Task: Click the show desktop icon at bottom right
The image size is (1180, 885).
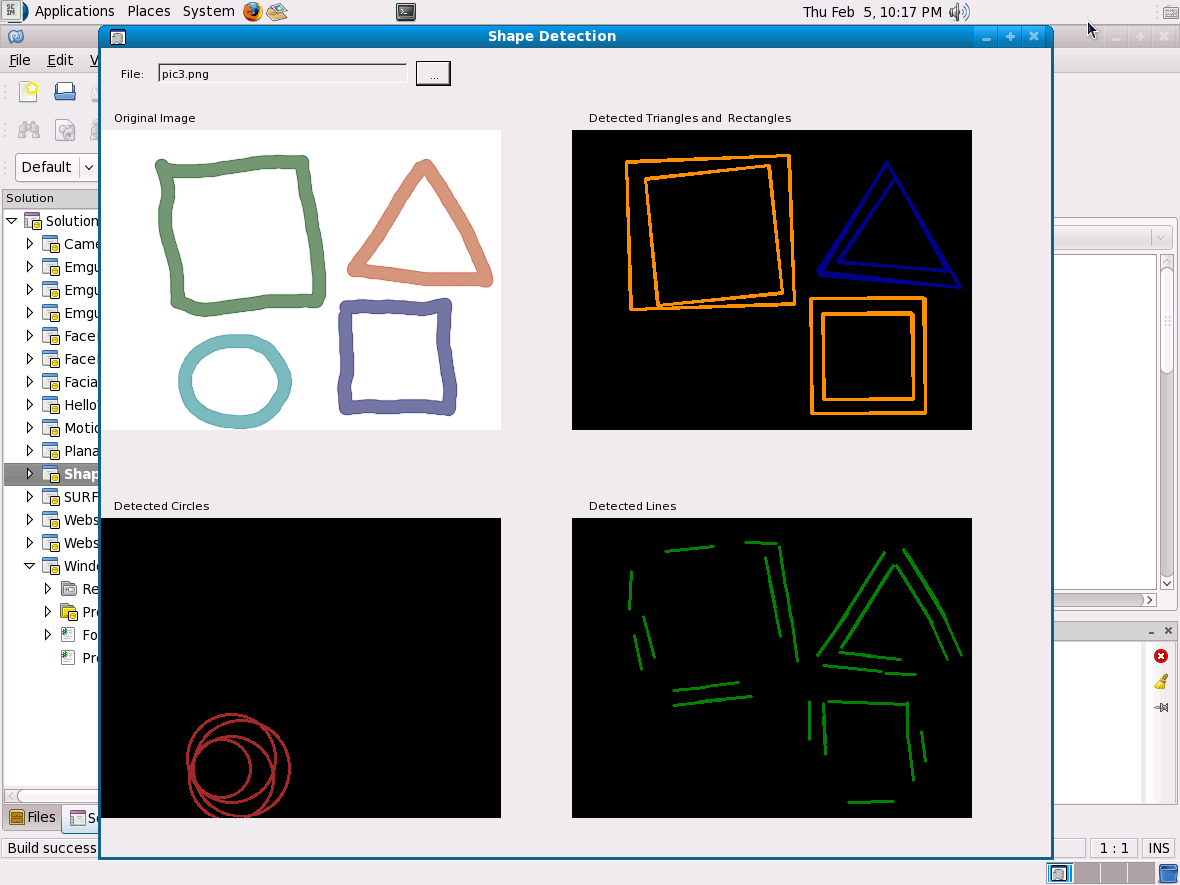Action: (1169, 874)
